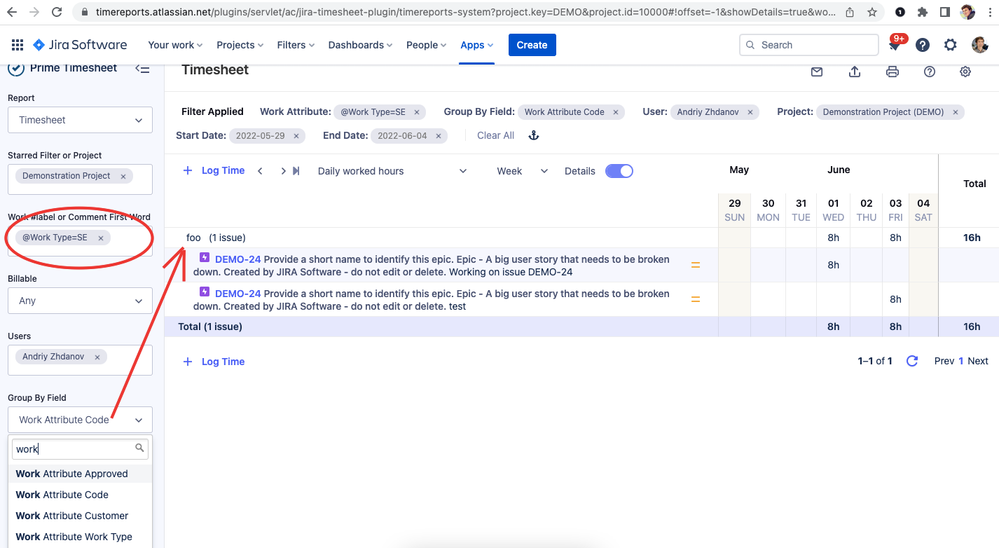The height and width of the screenshot is (548, 999).
Task: Open the Apps menu
Action: [x=477, y=45]
